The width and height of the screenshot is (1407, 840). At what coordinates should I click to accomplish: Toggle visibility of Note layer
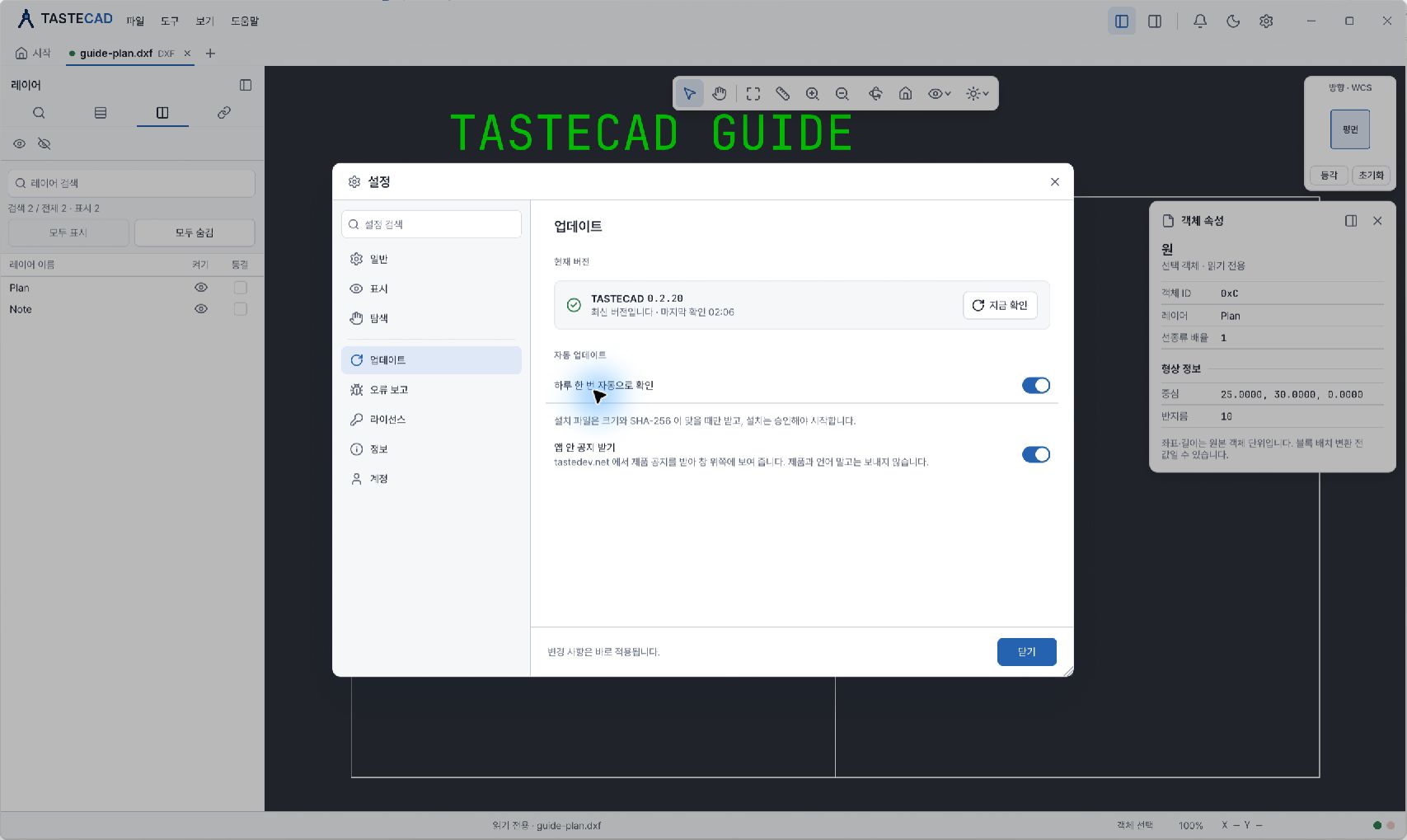pos(200,309)
